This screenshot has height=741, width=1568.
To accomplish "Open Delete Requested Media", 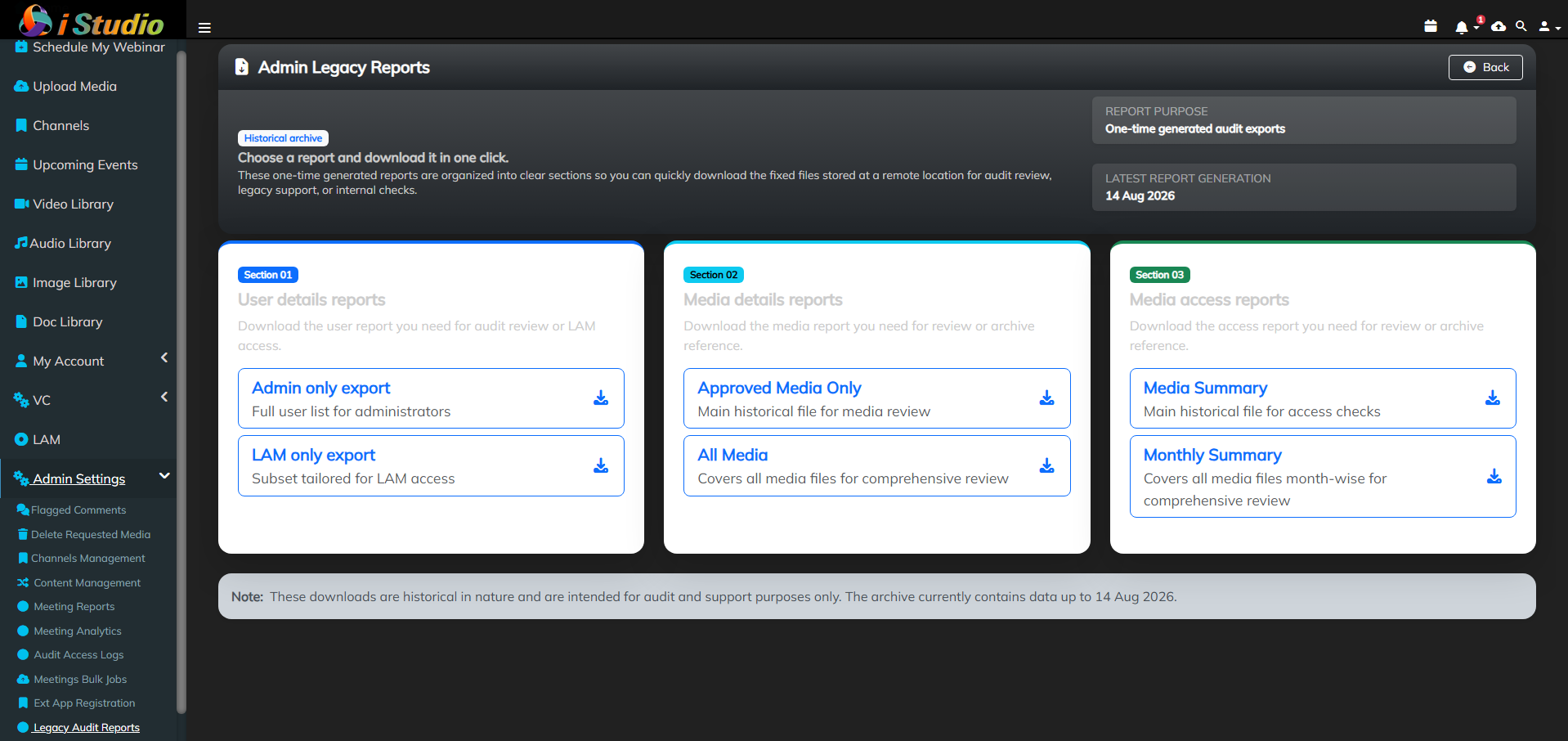I will pyautogui.click(x=83, y=534).
